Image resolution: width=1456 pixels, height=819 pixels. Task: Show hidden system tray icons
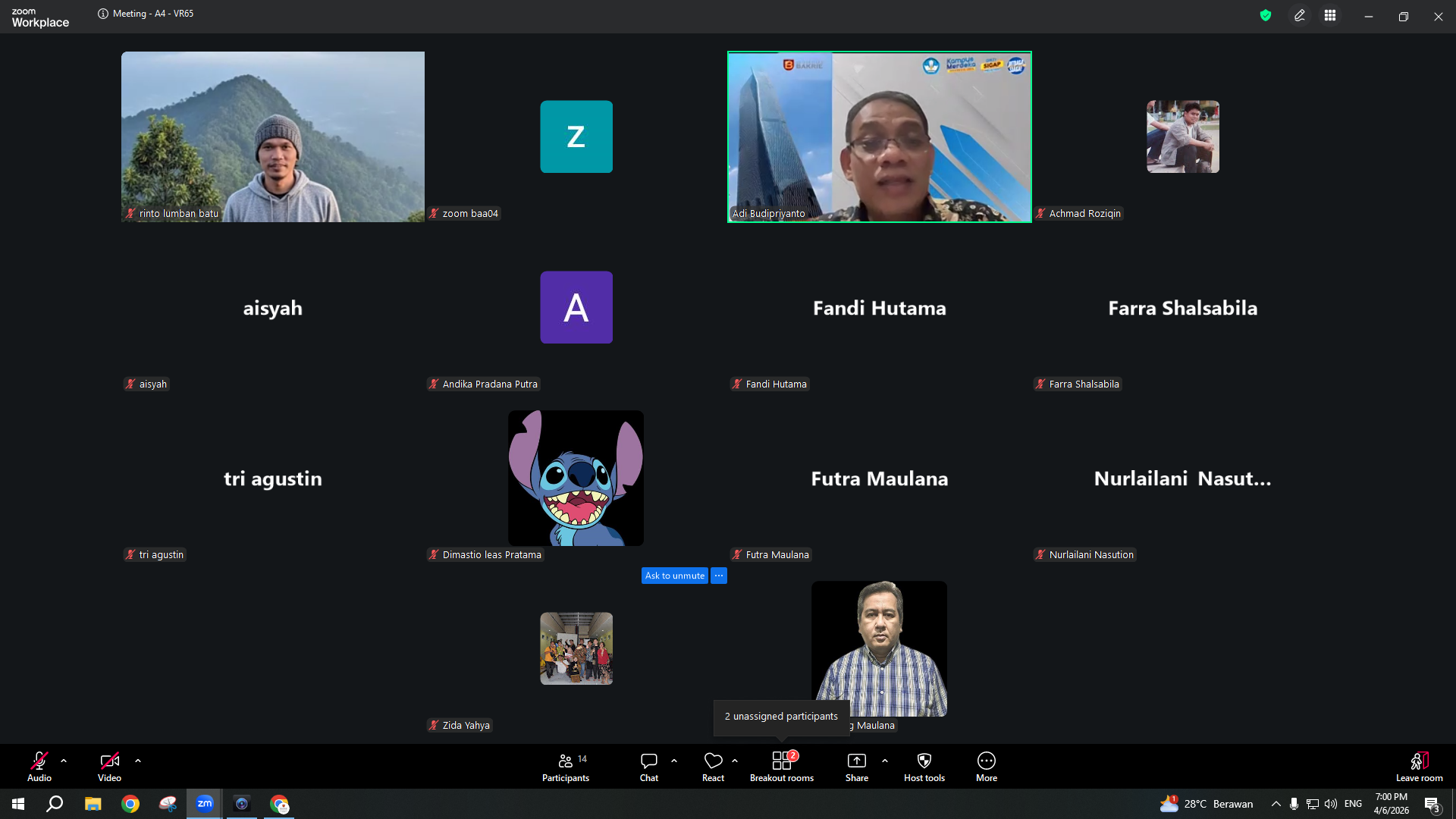tap(1276, 804)
